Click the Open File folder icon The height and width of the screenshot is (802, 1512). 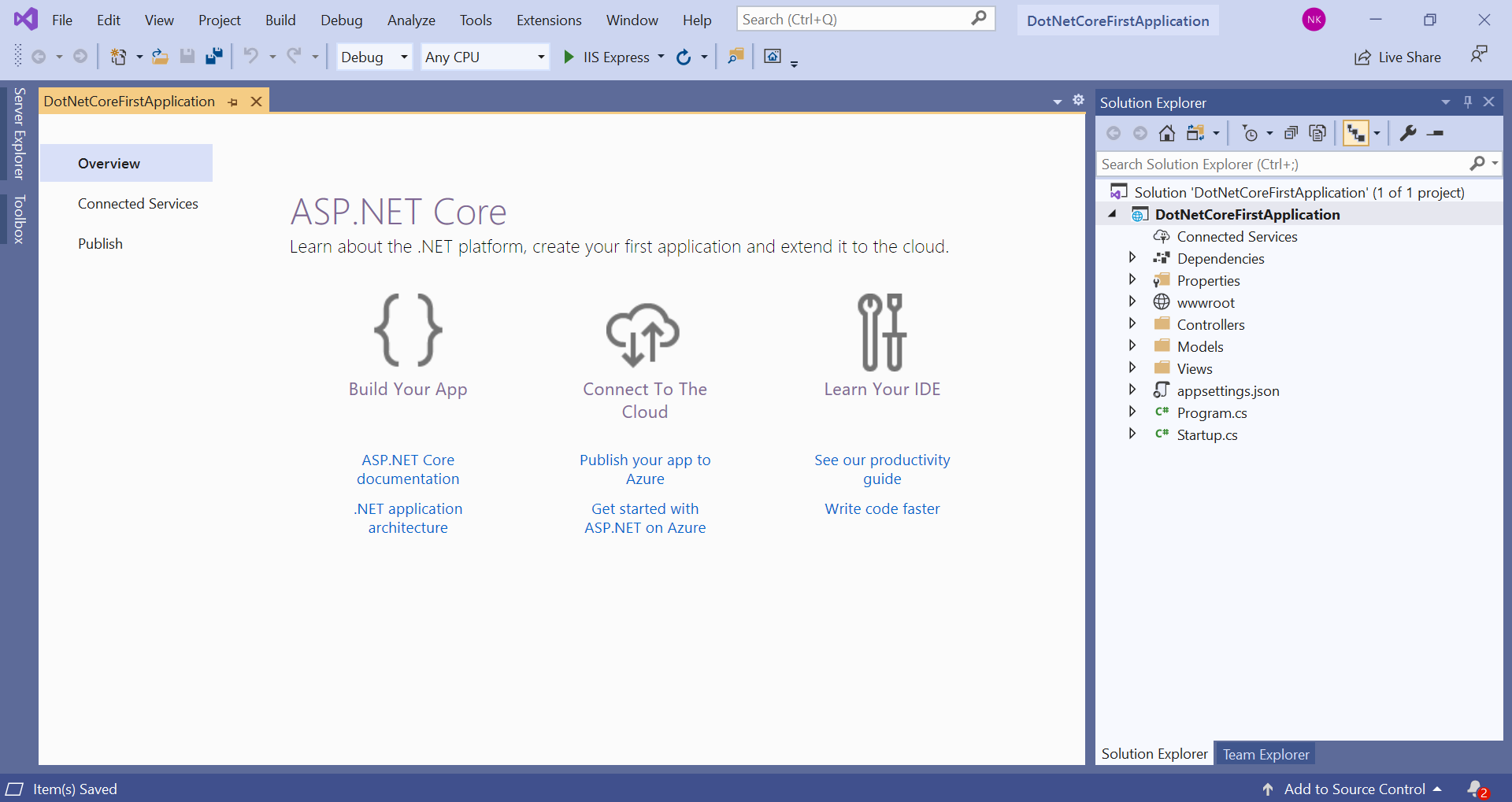[x=160, y=57]
